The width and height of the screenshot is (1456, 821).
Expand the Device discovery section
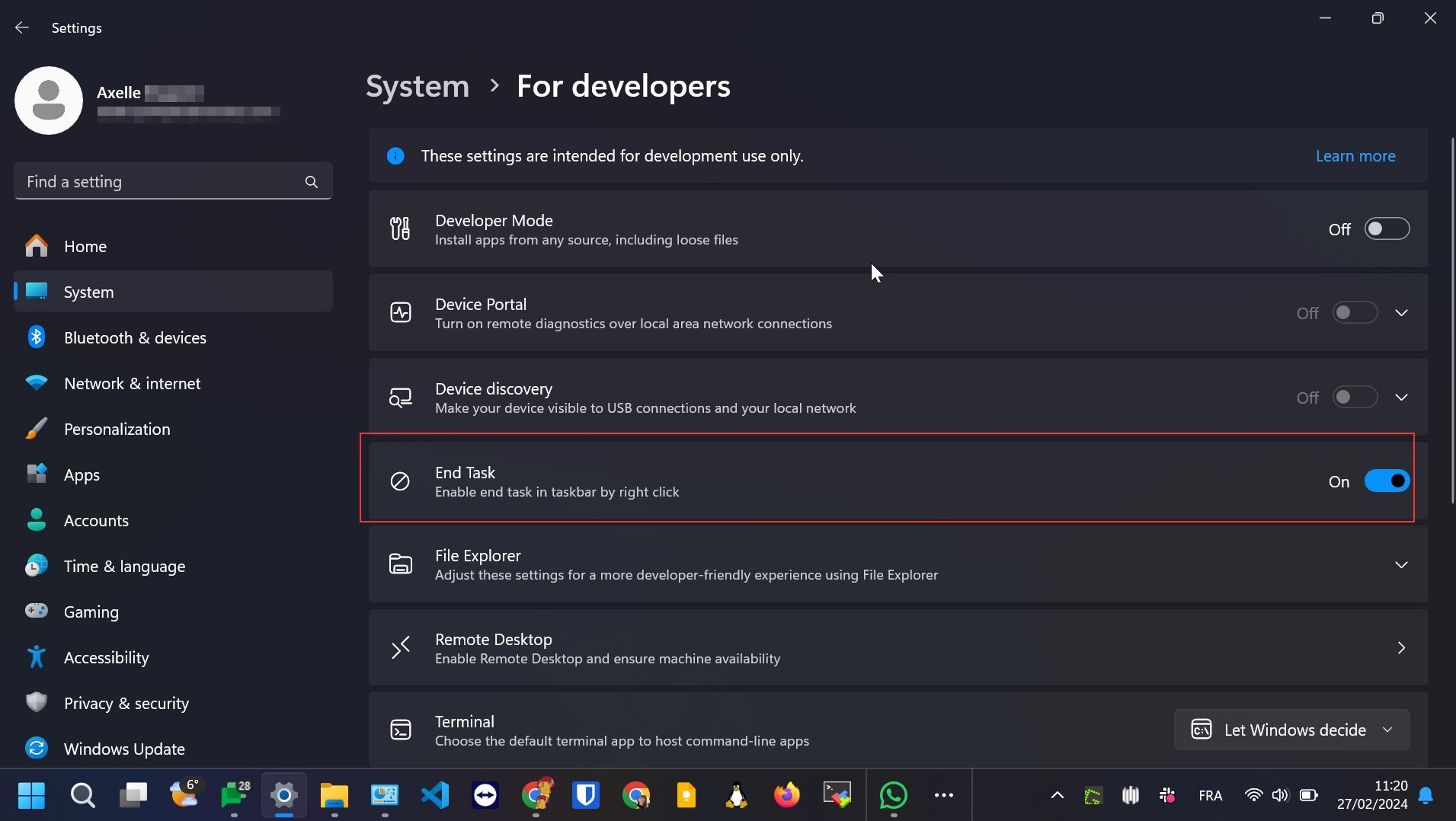click(1400, 398)
